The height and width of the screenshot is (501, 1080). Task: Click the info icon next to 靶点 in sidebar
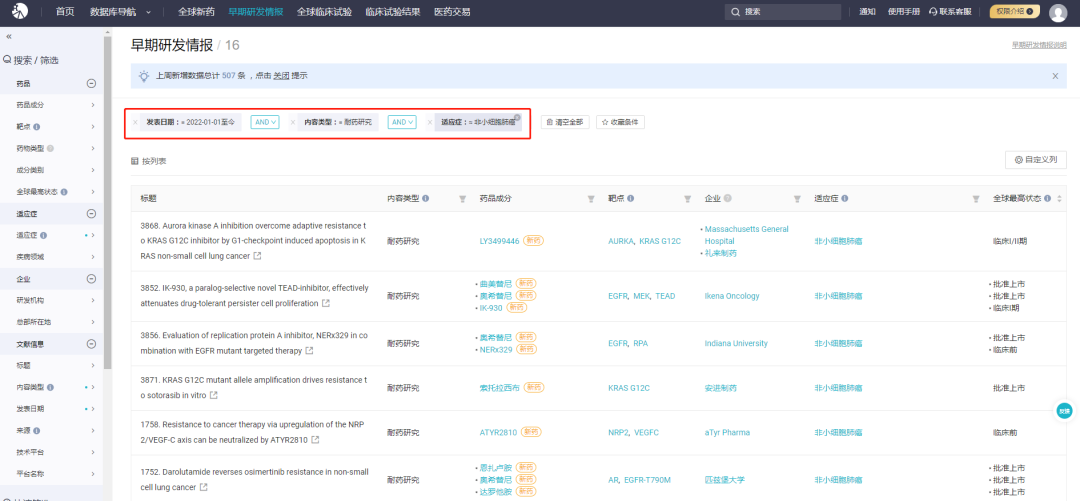37,127
